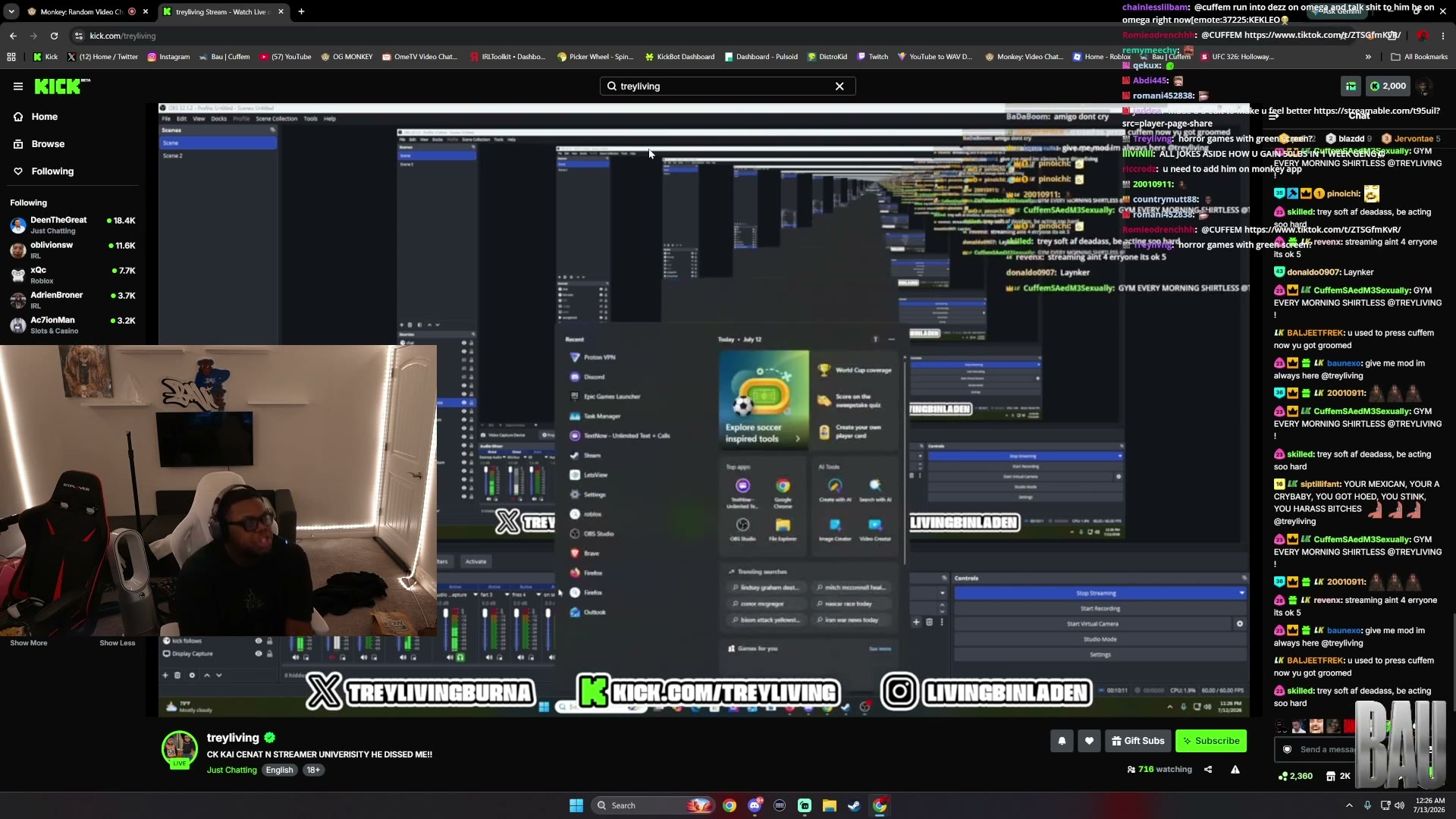Expand the following list with Show More
This screenshot has width=1456, height=819.
[x=29, y=643]
